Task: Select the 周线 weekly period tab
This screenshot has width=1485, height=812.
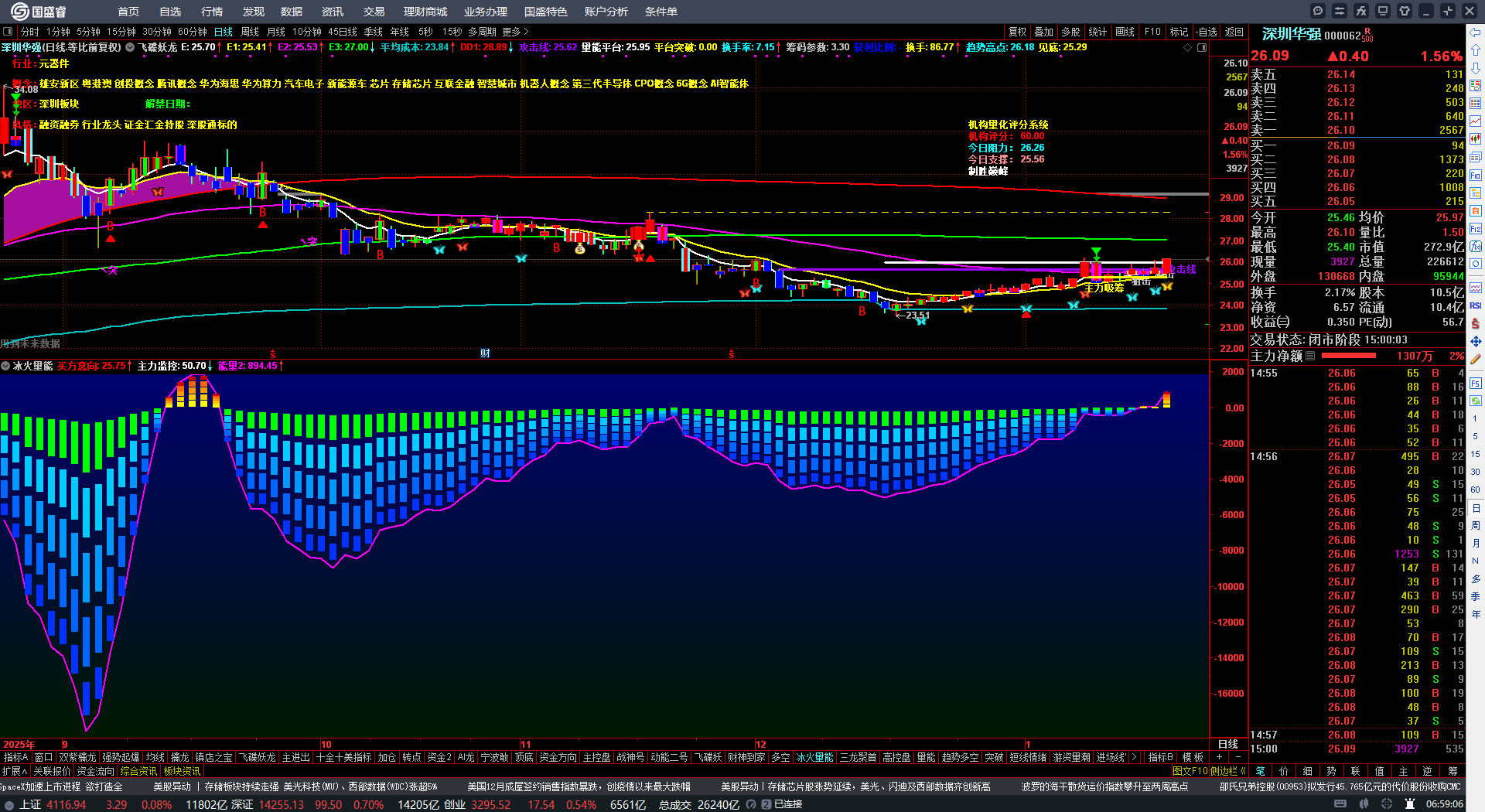Action: point(250,32)
